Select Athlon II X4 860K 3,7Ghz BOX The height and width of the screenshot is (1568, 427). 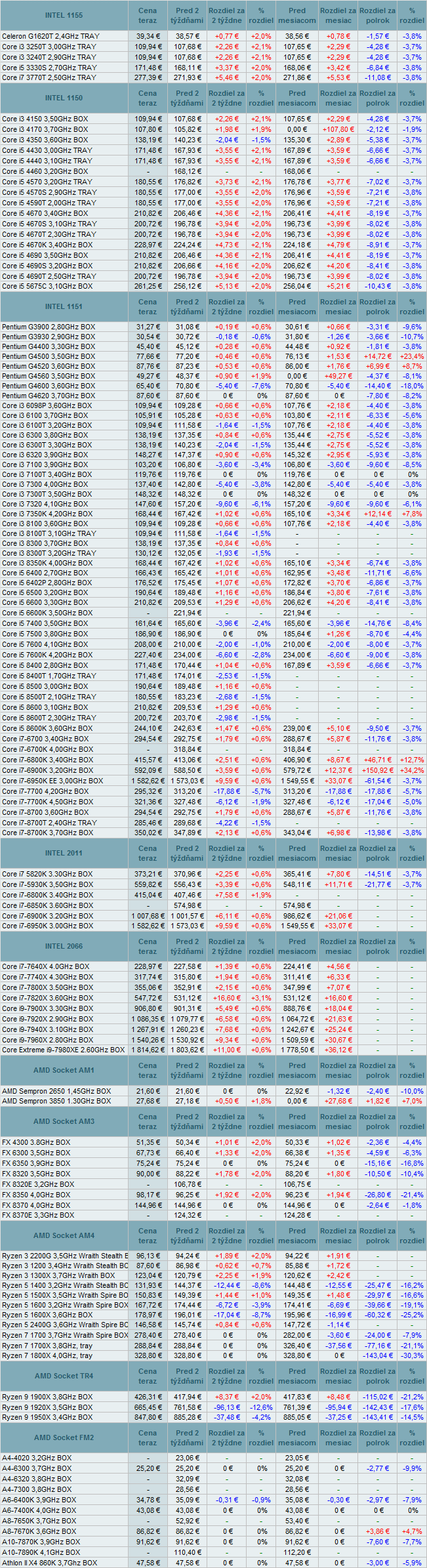tap(49, 1563)
